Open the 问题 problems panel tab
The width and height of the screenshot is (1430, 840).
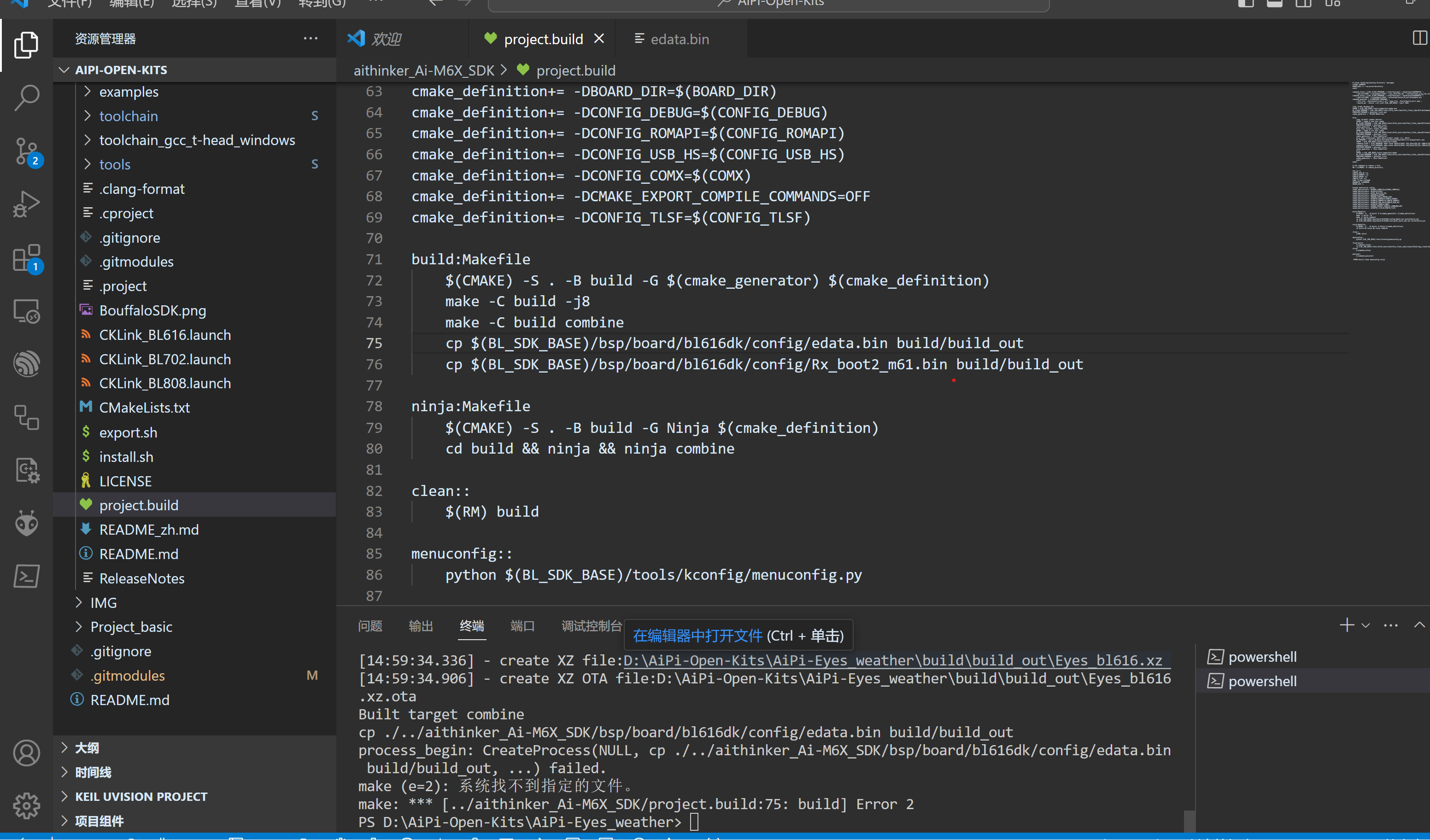click(x=370, y=625)
